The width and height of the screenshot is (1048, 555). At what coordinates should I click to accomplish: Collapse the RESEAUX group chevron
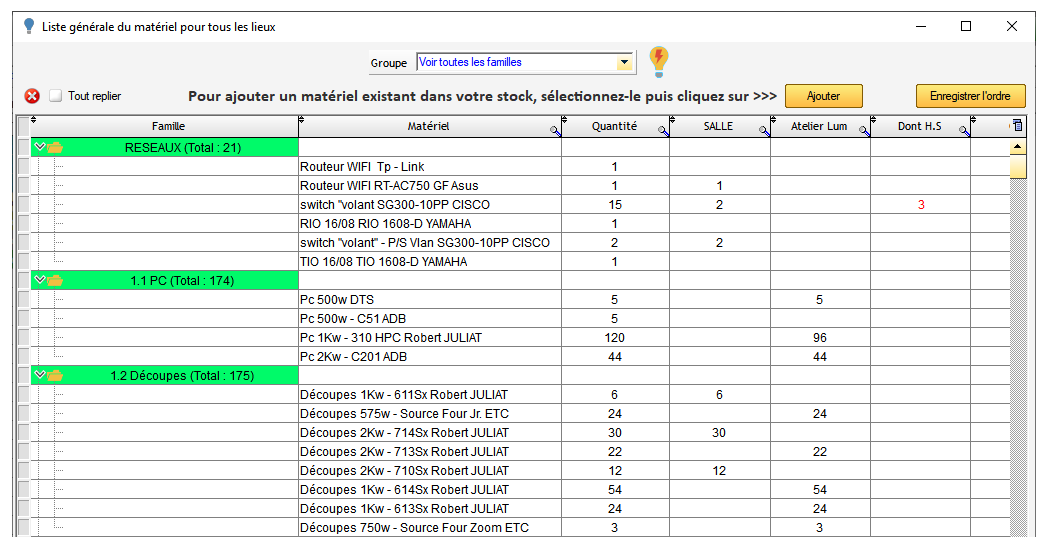click(40, 146)
